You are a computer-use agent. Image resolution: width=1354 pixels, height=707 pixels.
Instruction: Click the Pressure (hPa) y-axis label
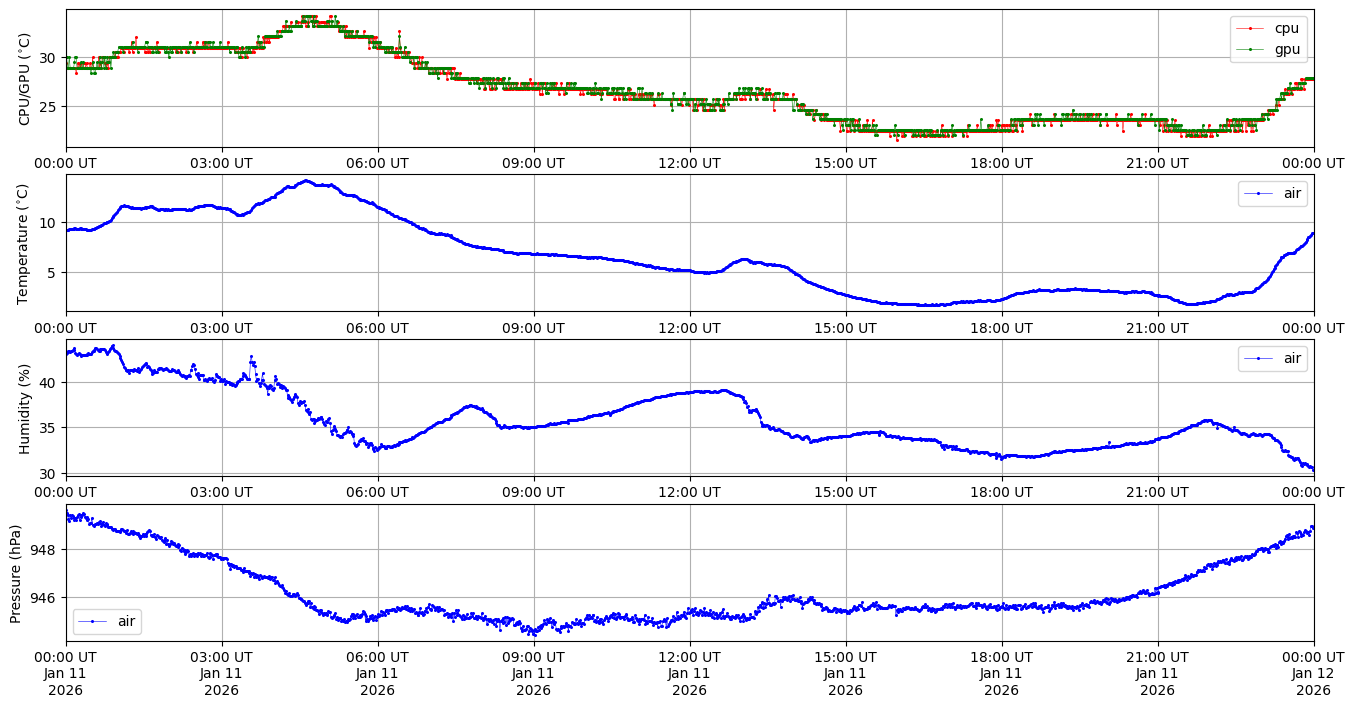(x=16, y=573)
